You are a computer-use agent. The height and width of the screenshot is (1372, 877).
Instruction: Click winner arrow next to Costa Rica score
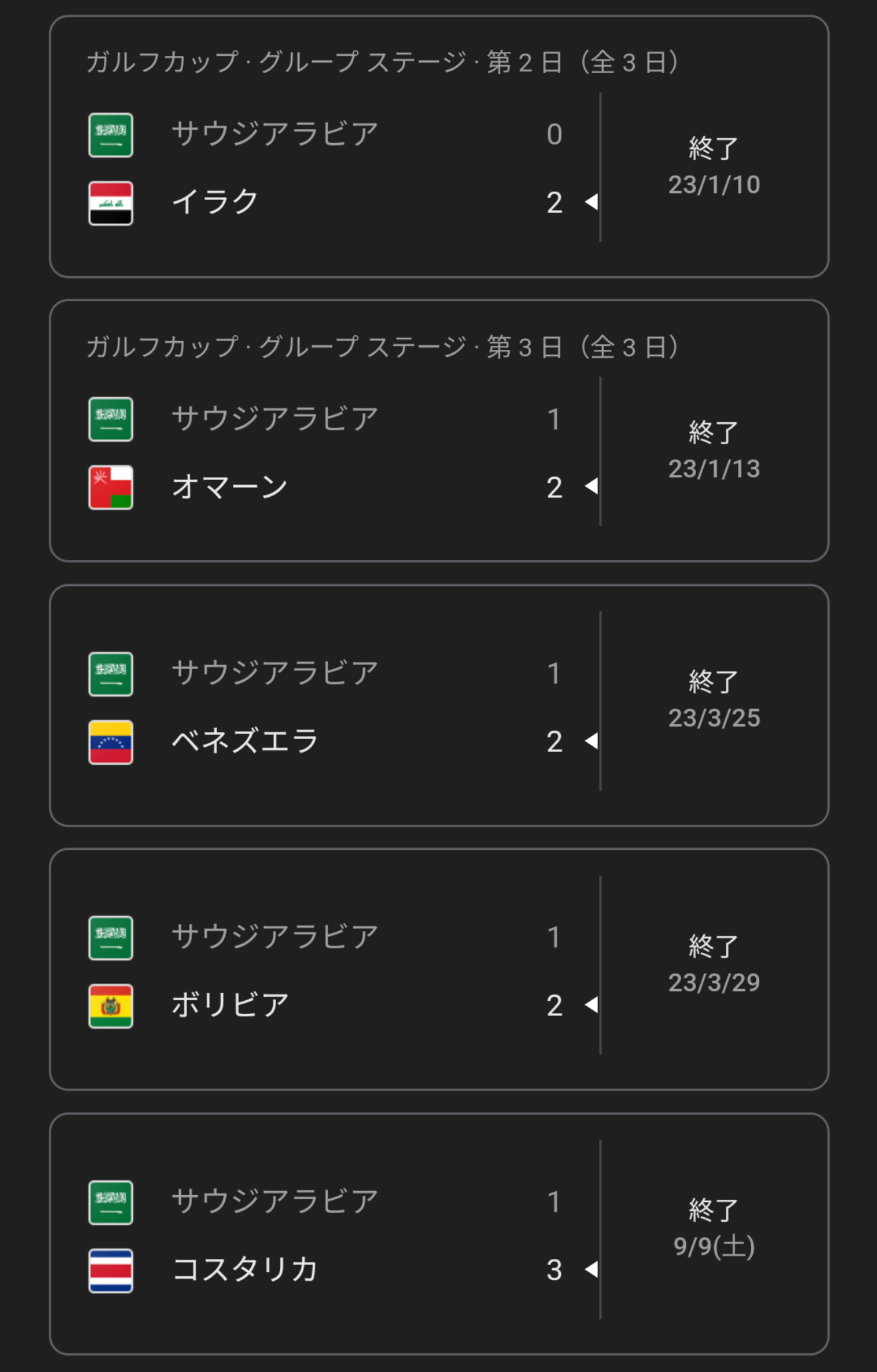592,1270
